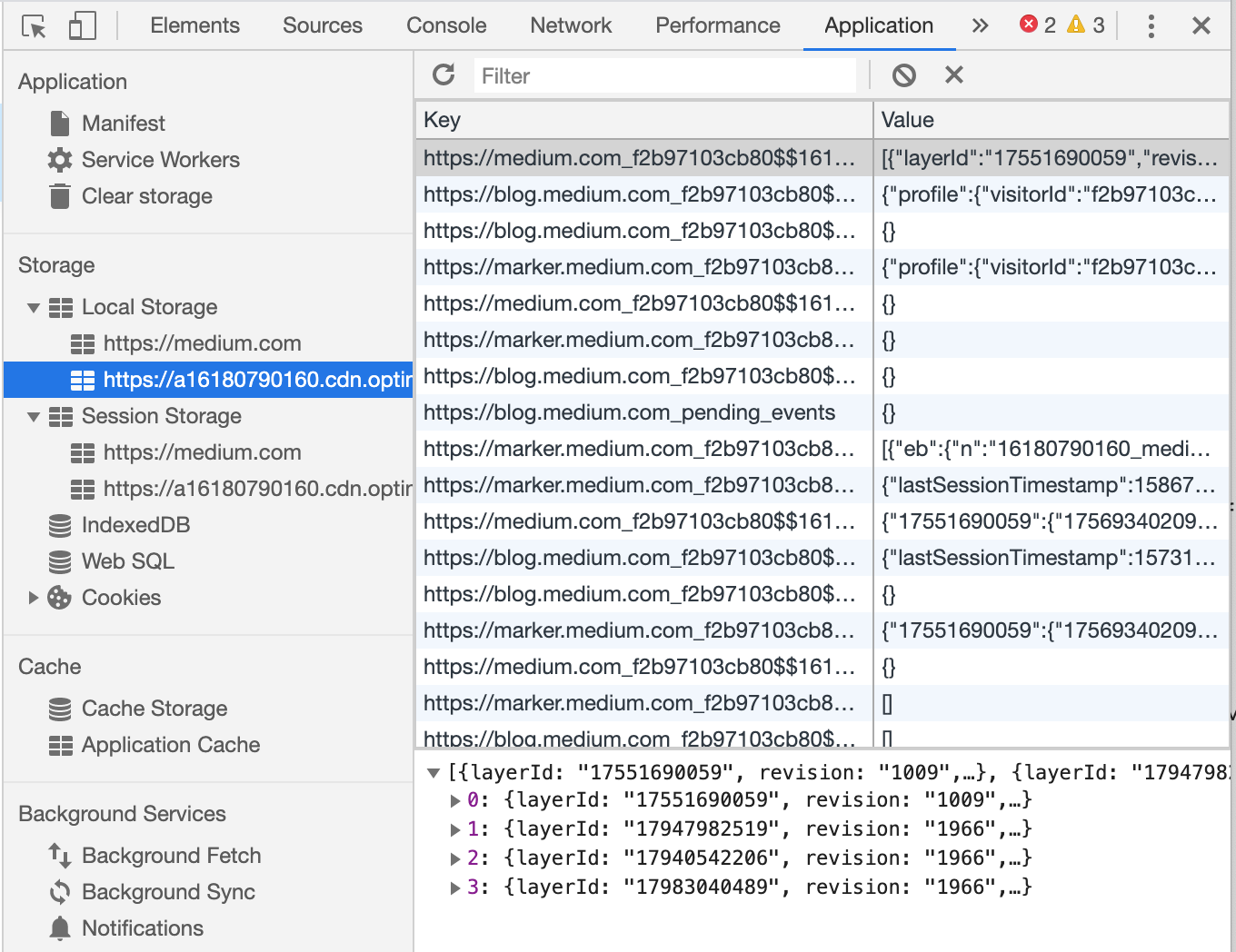Open IndexedDB in the sidebar

pyautogui.click(x=135, y=524)
